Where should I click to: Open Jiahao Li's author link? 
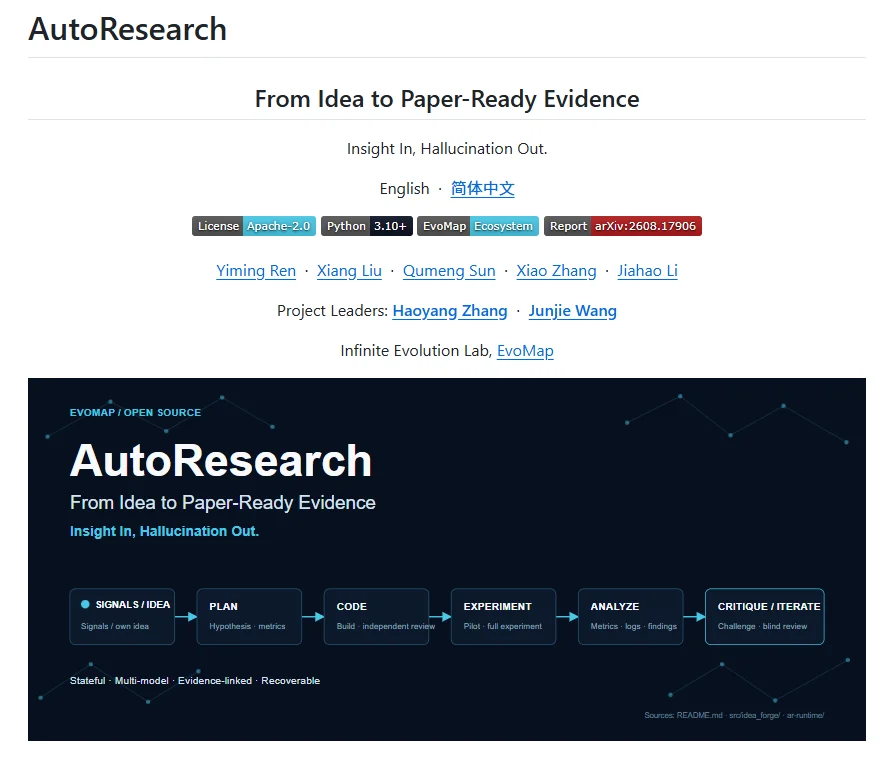647,271
